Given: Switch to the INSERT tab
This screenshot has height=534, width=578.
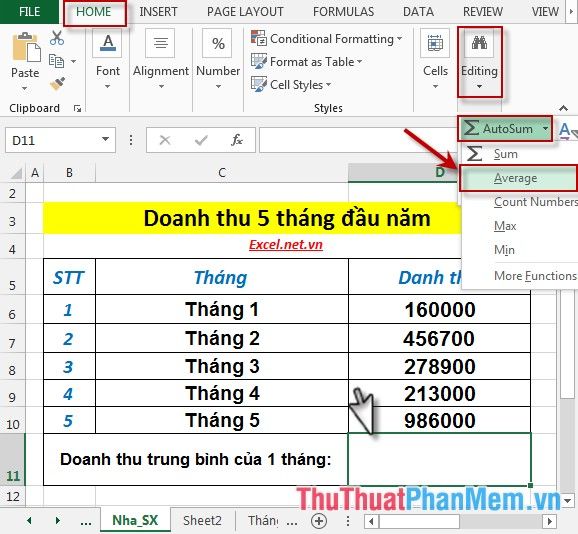Looking at the screenshot, I should (x=158, y=12).
